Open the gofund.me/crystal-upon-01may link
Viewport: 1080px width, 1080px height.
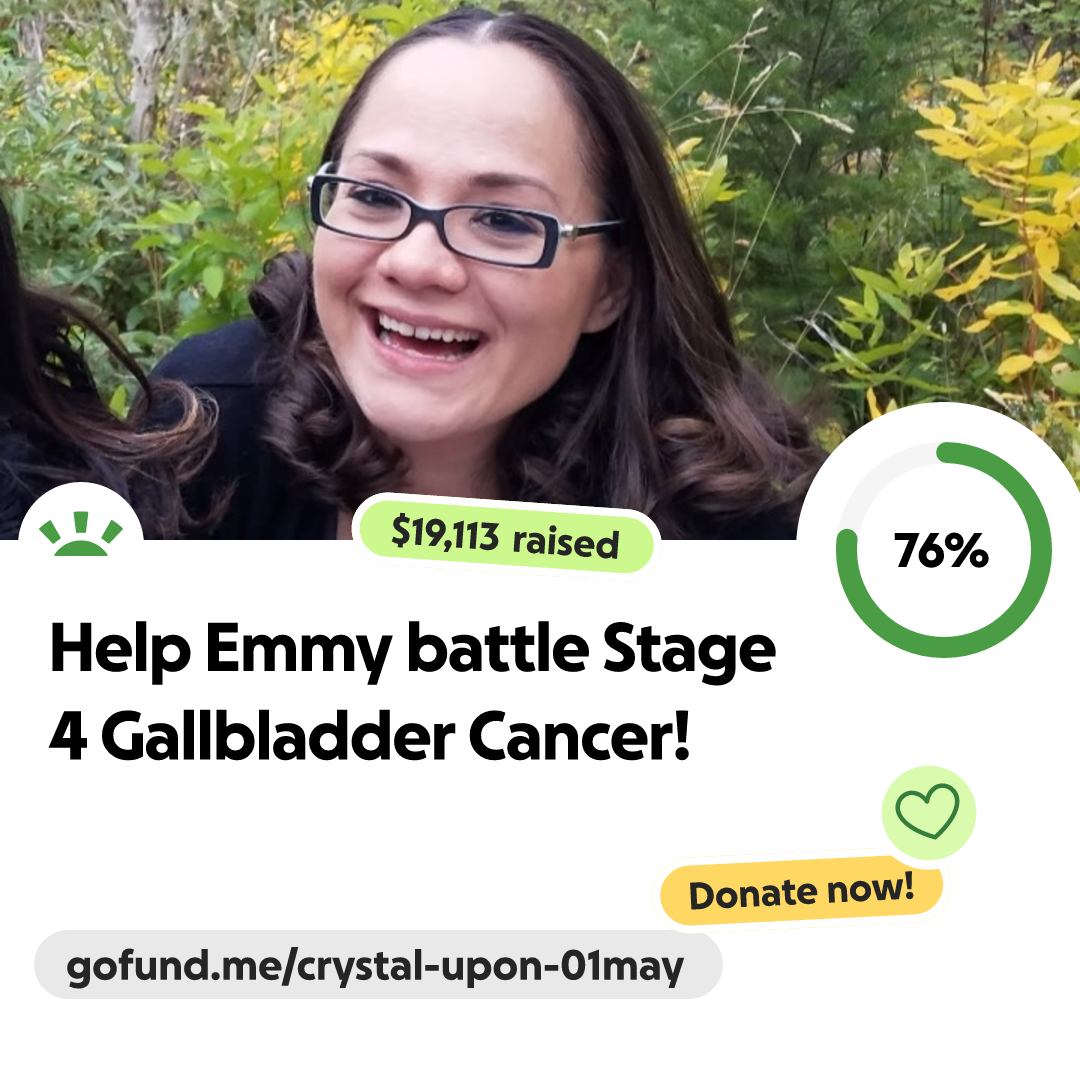[x=377, y=965]
